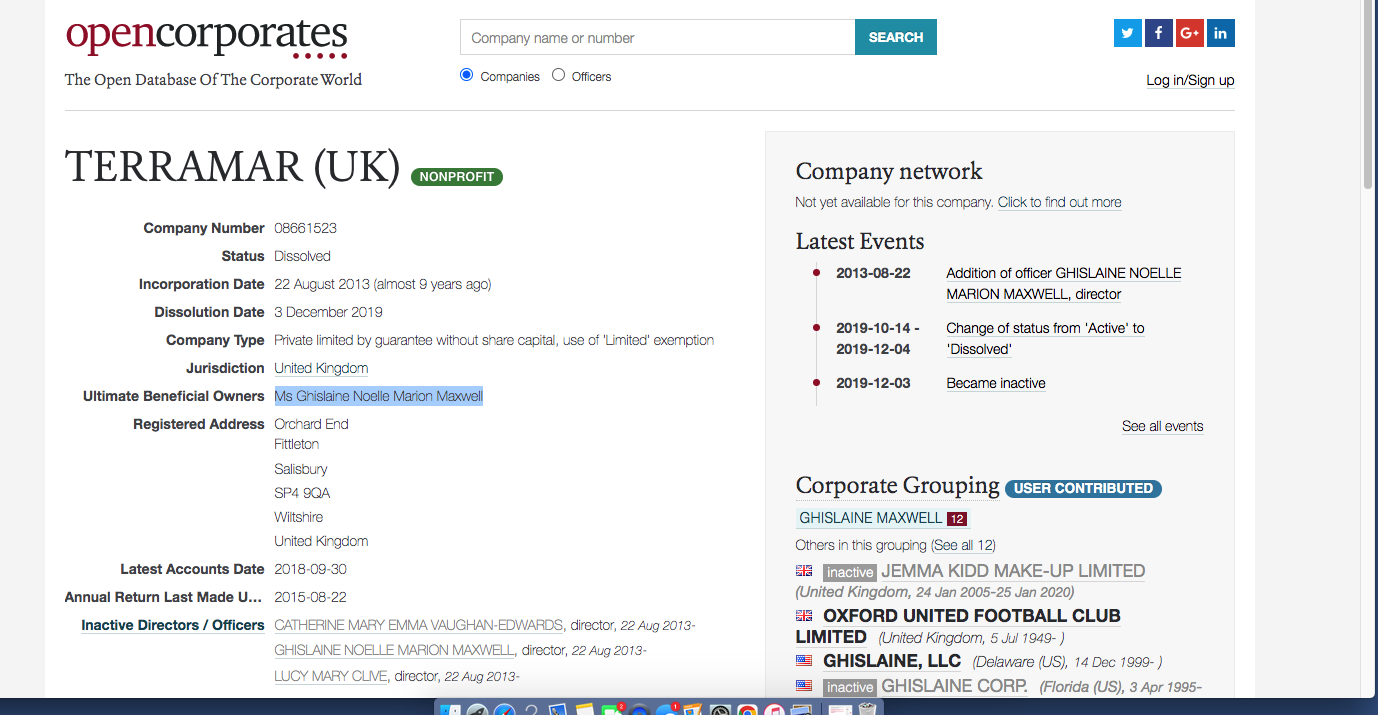Screen dimensions: 1378x715
Task: Click the 'Private limited by guarantee' company type
Action: tap(494, 340)
